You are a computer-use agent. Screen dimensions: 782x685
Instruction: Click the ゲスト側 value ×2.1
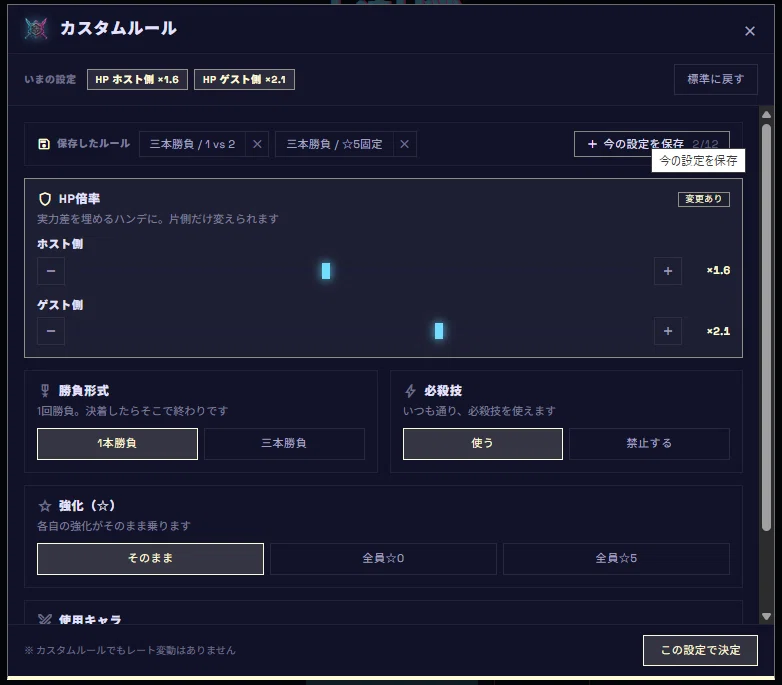718,331
